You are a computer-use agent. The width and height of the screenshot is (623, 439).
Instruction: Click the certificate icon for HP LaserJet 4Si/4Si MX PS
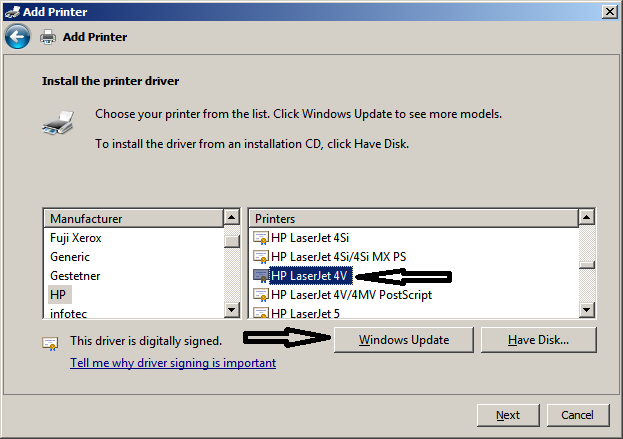[261, 257]
